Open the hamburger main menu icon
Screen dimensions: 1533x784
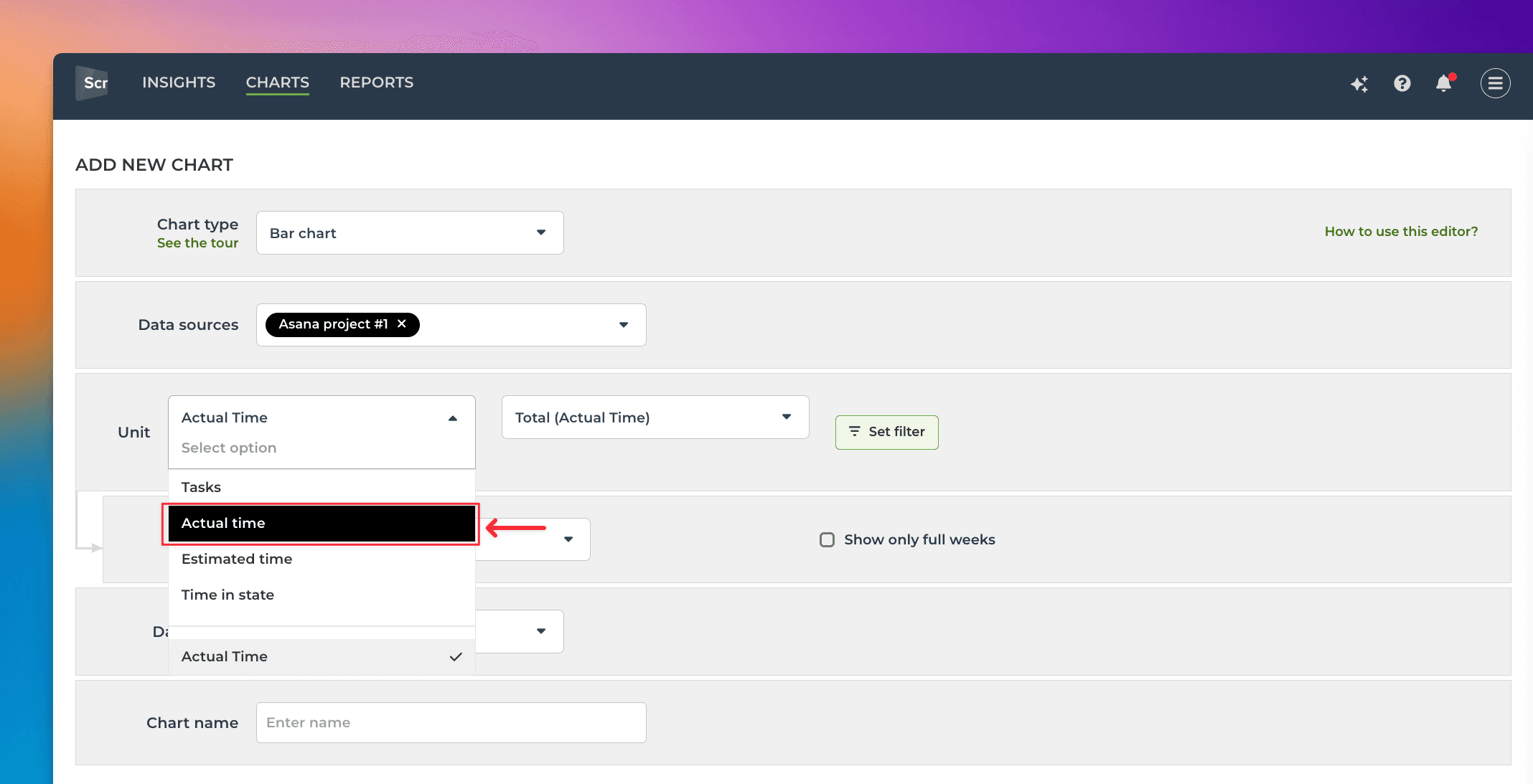point(1495,84)
